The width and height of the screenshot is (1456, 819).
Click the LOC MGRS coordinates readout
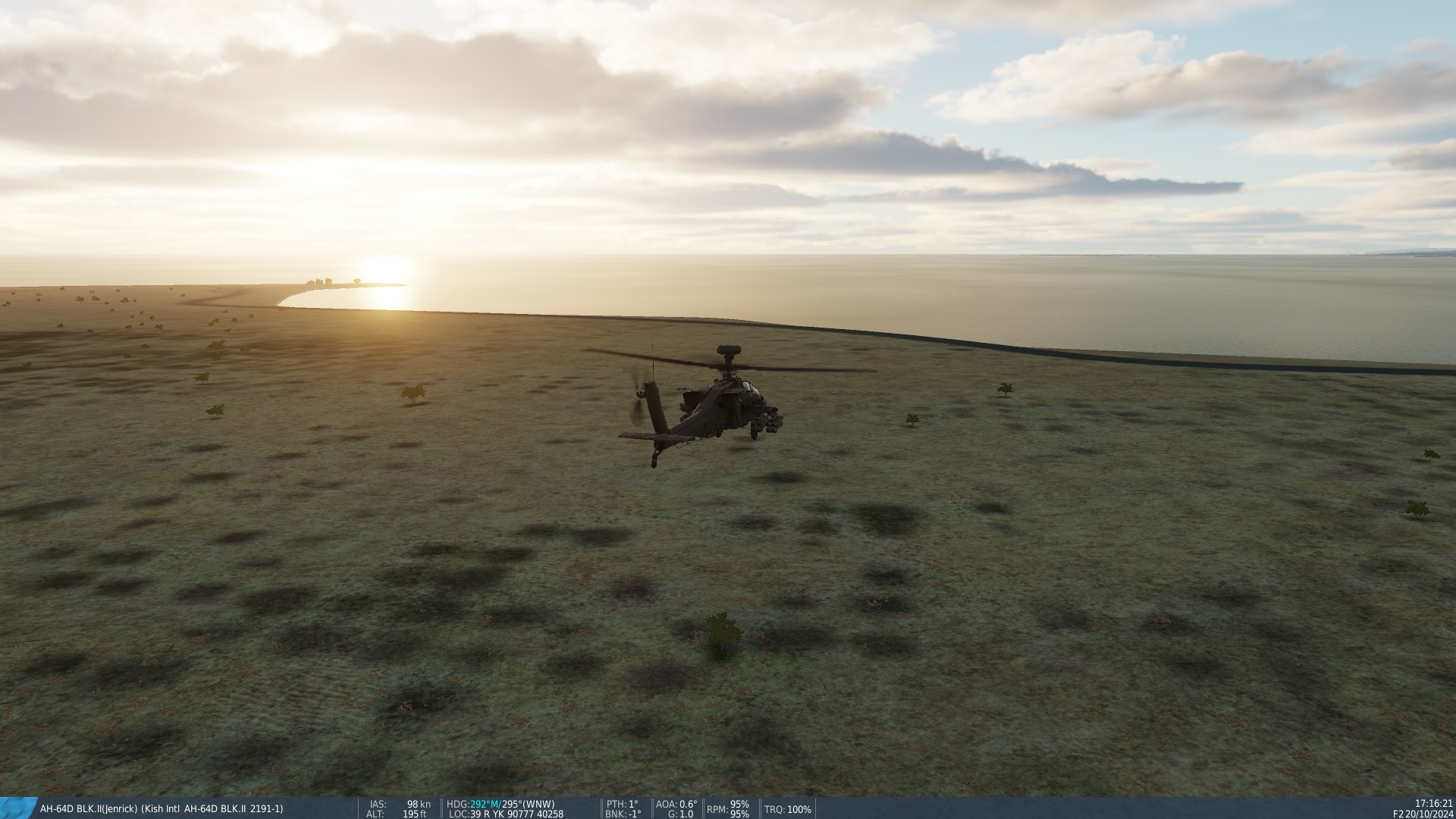coord(507,814)
